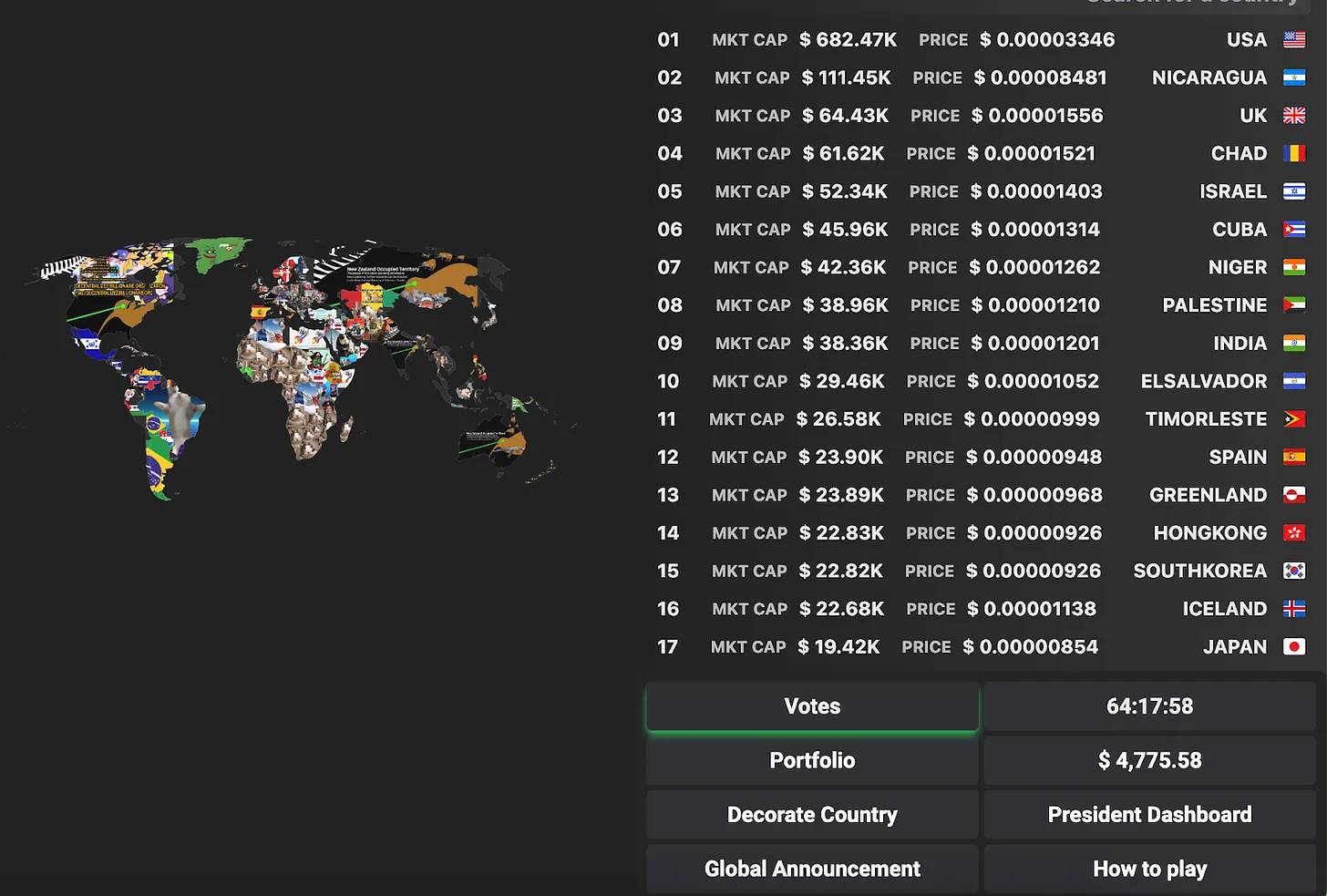The height and width of the screenshot is (896, 1327).
Task: Select the Palestine flag icon
Action: (x=1293, y=305)
